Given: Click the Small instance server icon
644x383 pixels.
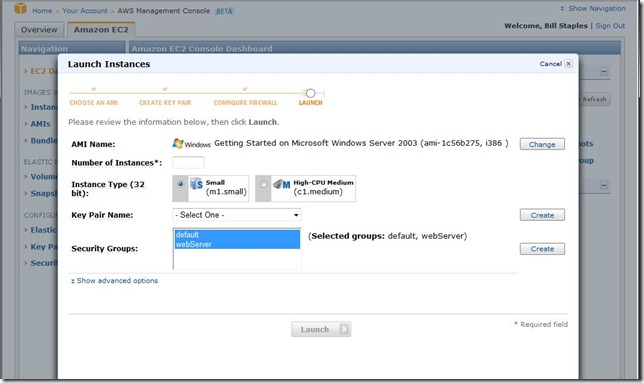Looking at the screenshot, I should pos(196,183).
